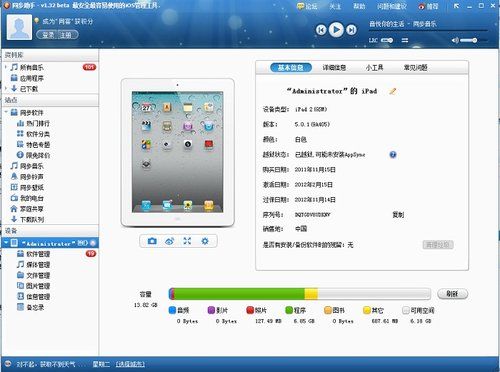
Task: Switch to mini mode with the arrow icon
Action: pyautogui.click(x=456, y=6)
